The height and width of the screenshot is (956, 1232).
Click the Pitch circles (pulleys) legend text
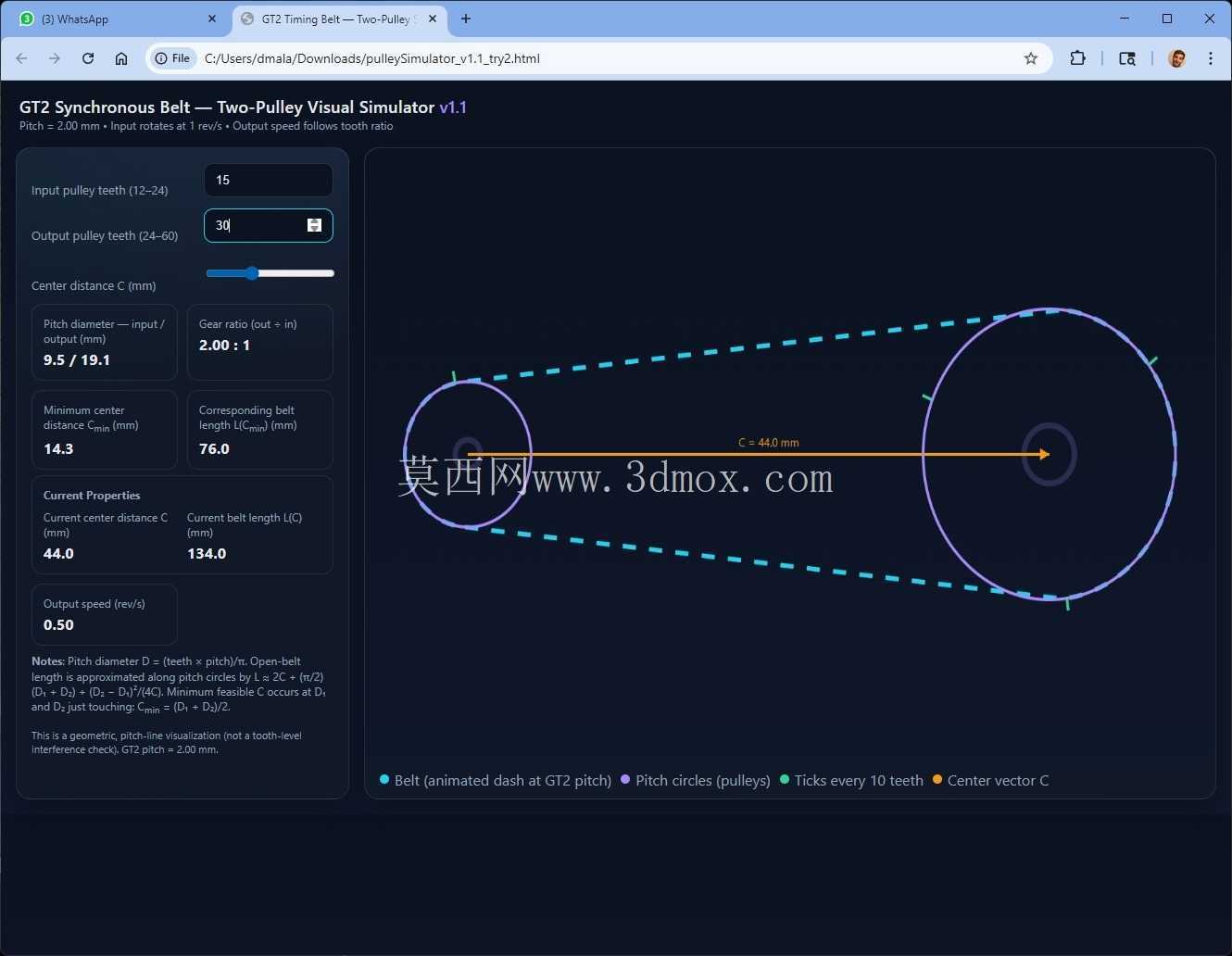click(703, 780)
